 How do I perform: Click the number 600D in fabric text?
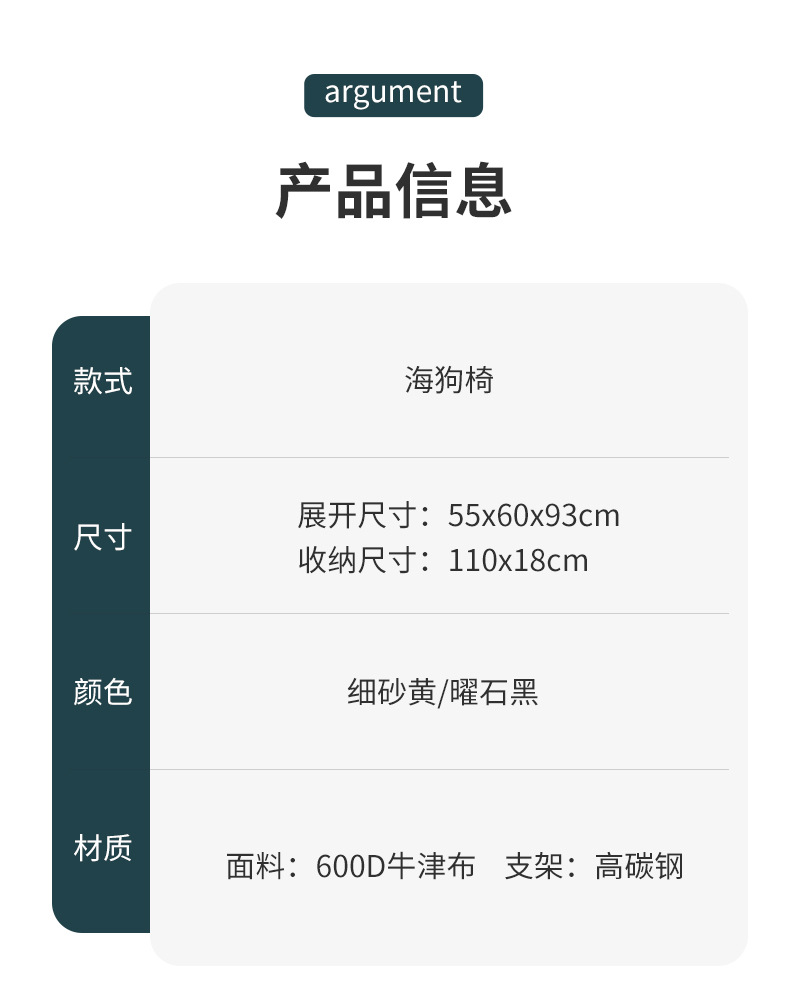click(350, 866)
